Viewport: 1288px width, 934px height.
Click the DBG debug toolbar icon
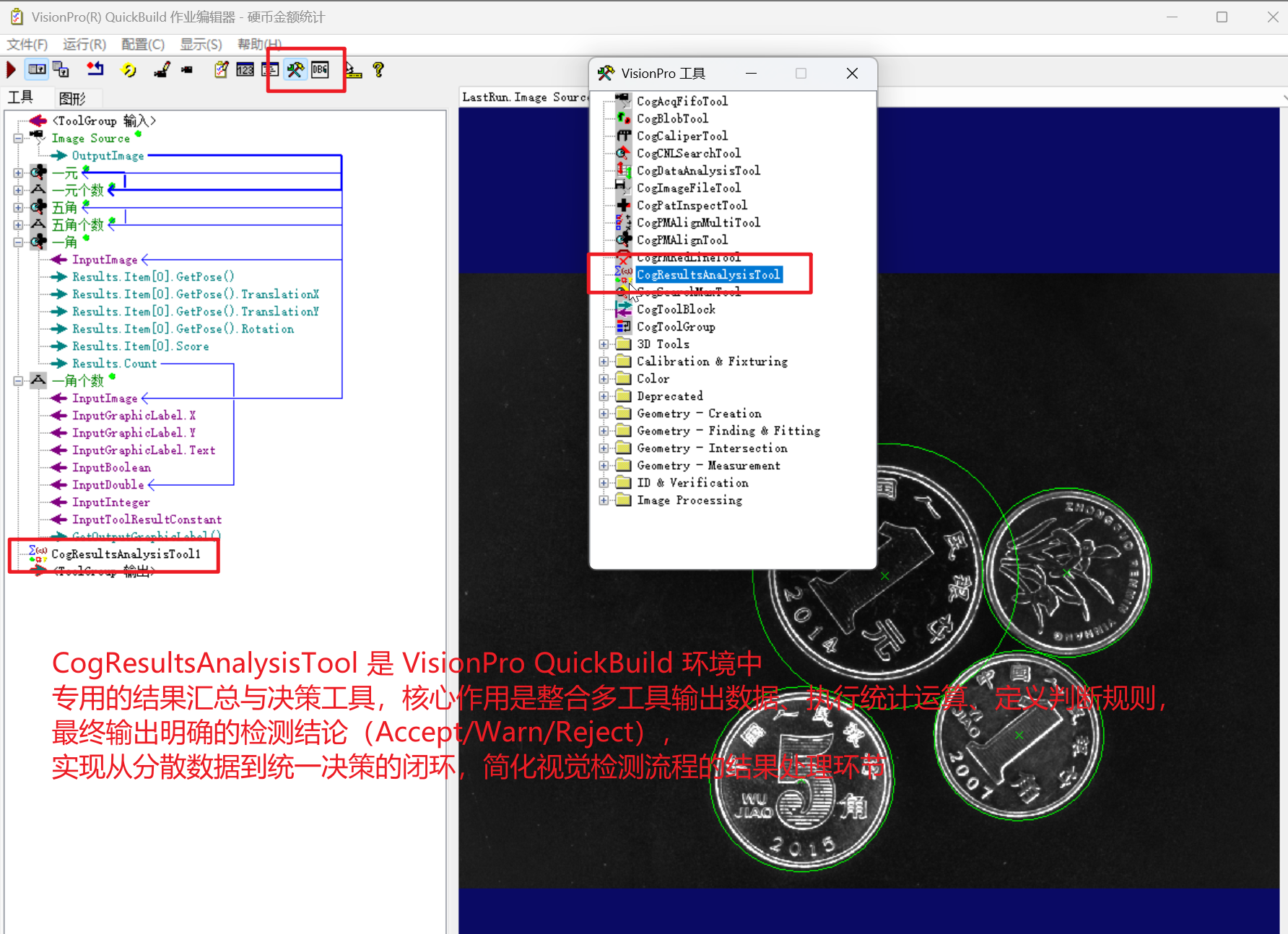320,70
